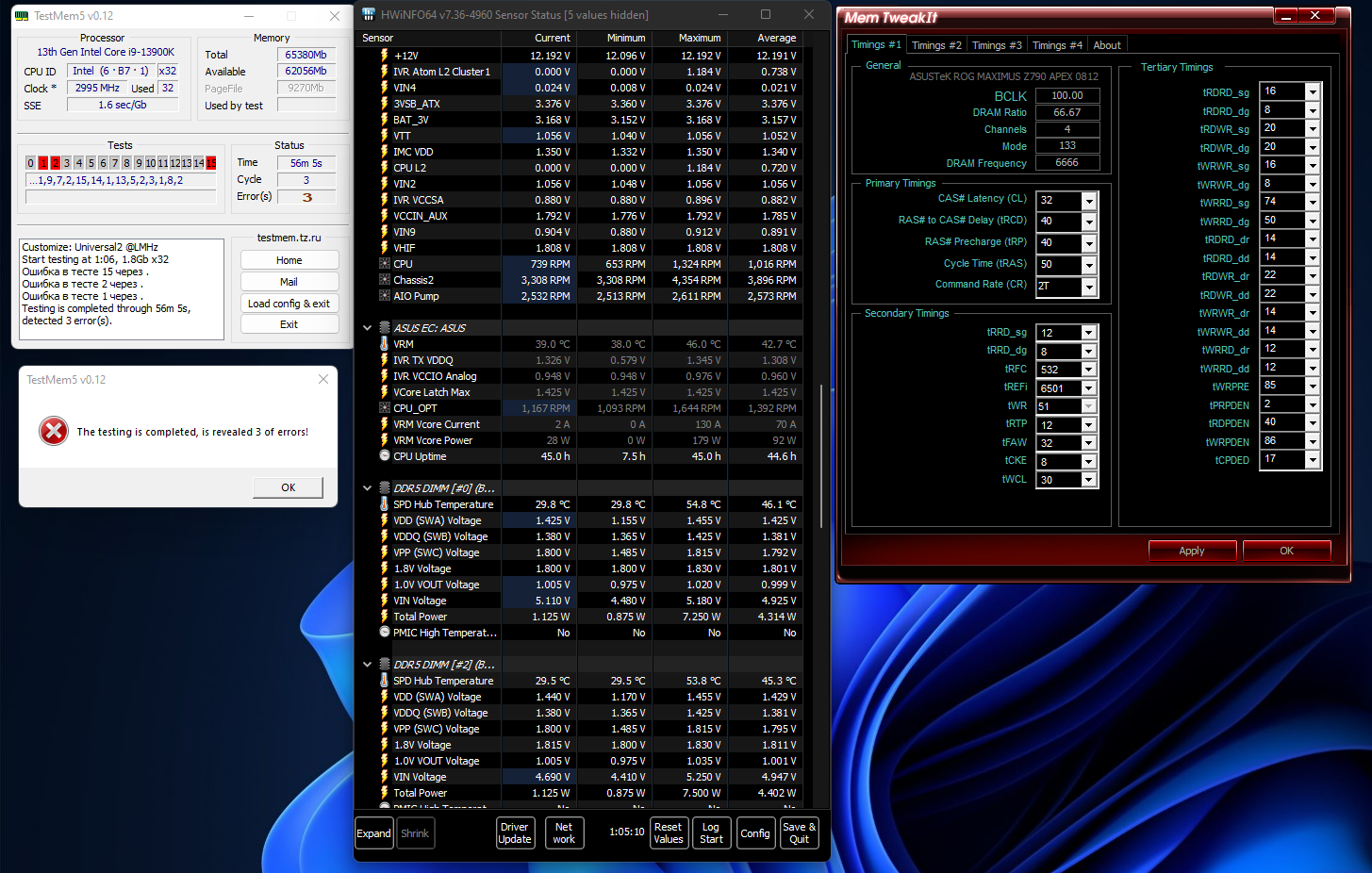Select the Chassis2 fan icon
Screen dimensions: 1372x873
pyautogui.click(x=384, y=280)
